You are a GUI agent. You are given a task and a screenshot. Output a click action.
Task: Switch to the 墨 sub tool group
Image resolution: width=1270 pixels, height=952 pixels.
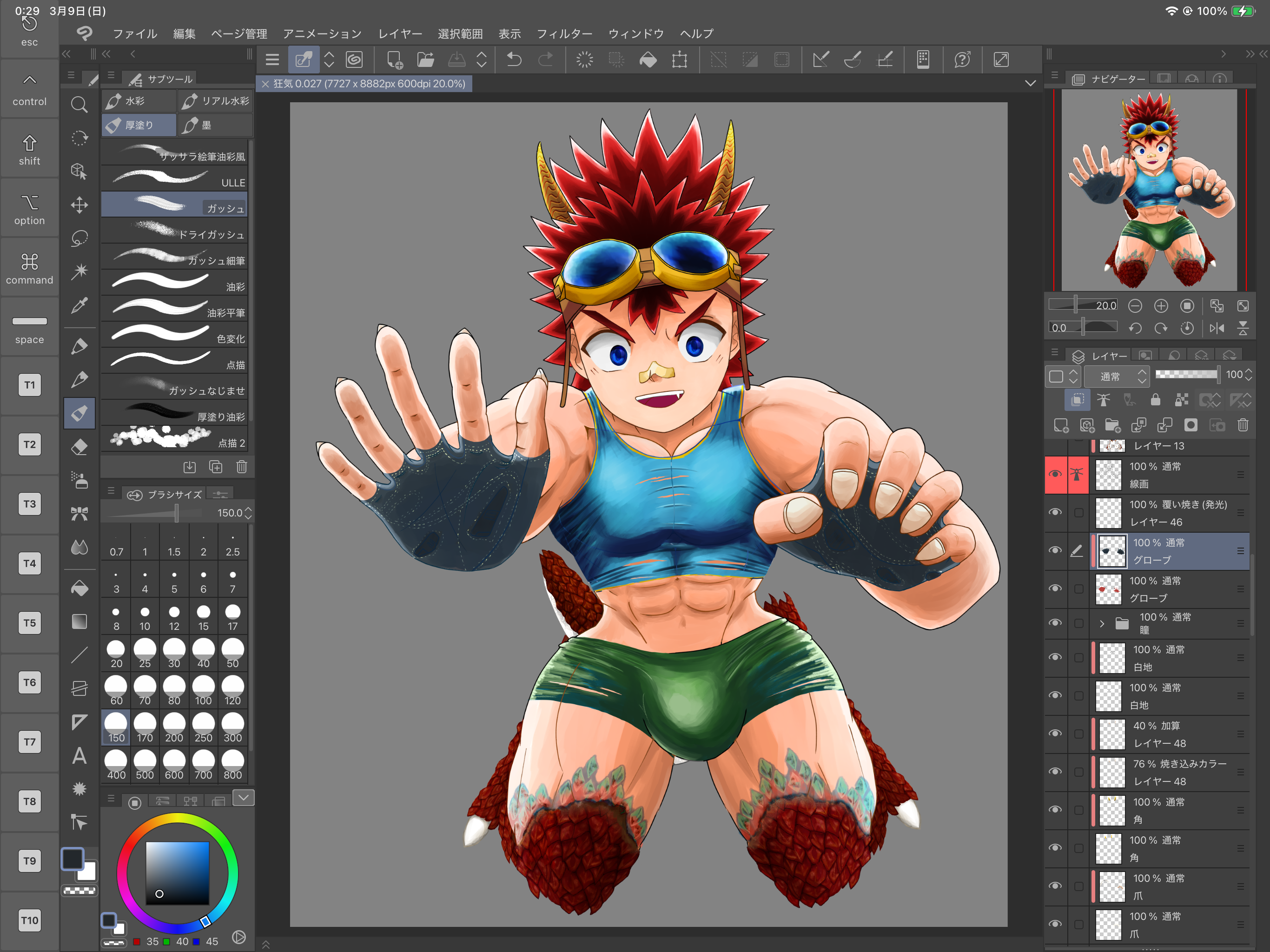click(x=215, y=125)
